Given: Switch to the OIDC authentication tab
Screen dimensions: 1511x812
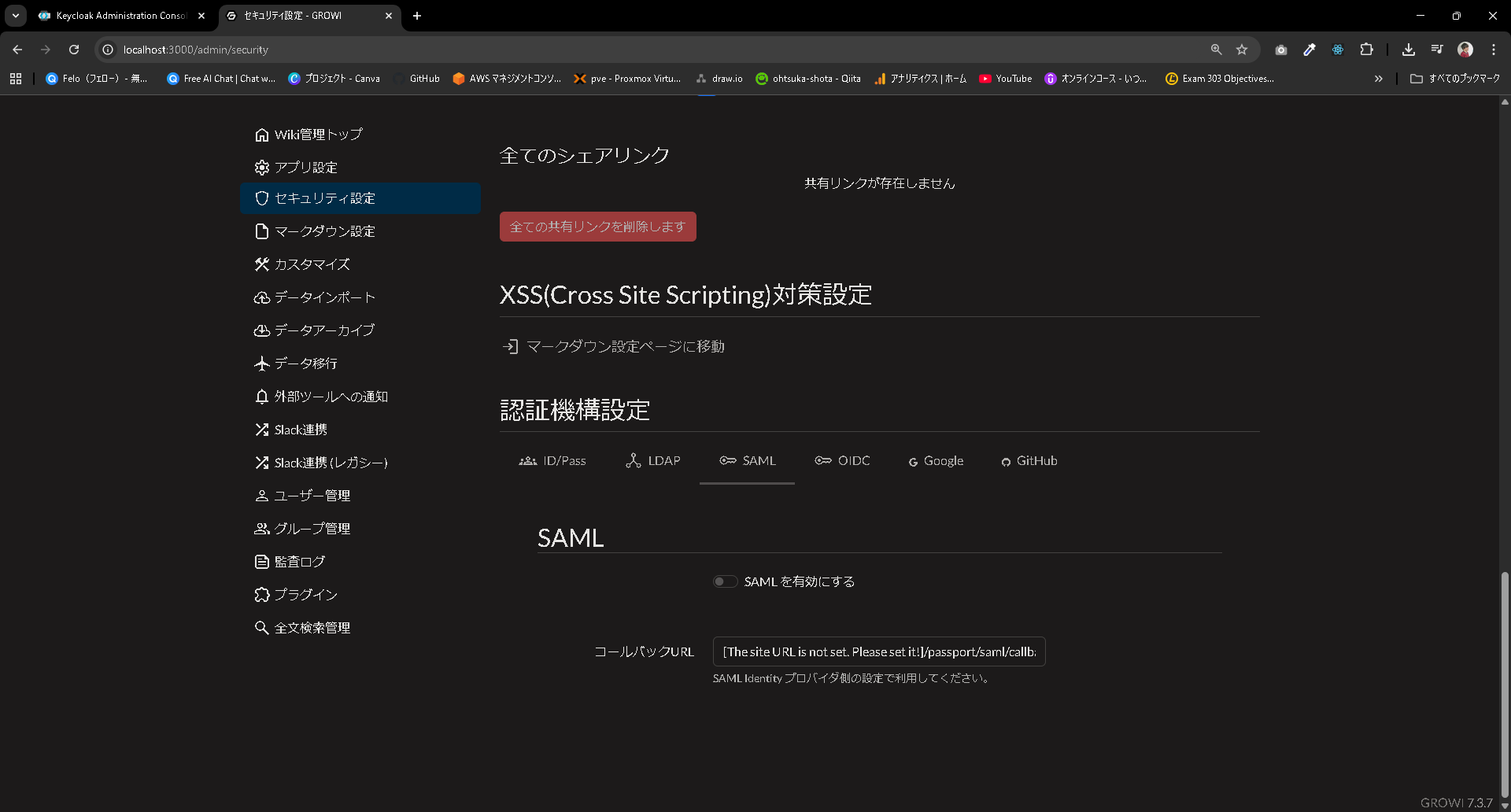Looking at the screenshot, I should [x=843, y=461].
